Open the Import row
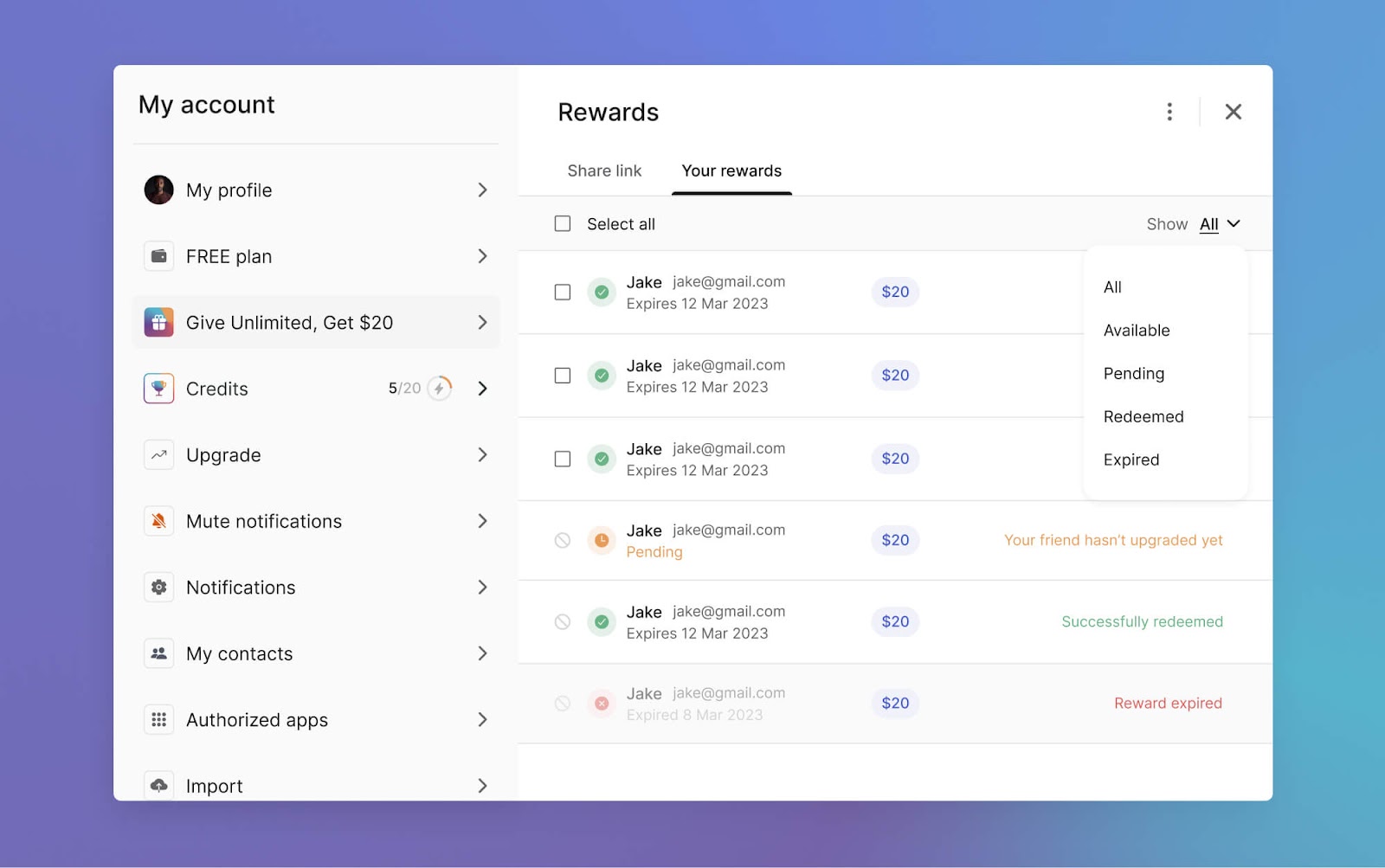1385x868 pixels. pyautogui.click(x=316, y=783)
